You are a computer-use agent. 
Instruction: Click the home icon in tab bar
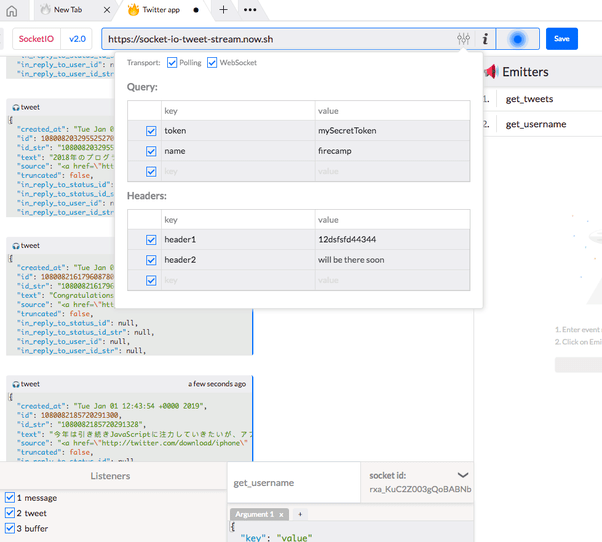pyautogui.click(x=12, y=11)
